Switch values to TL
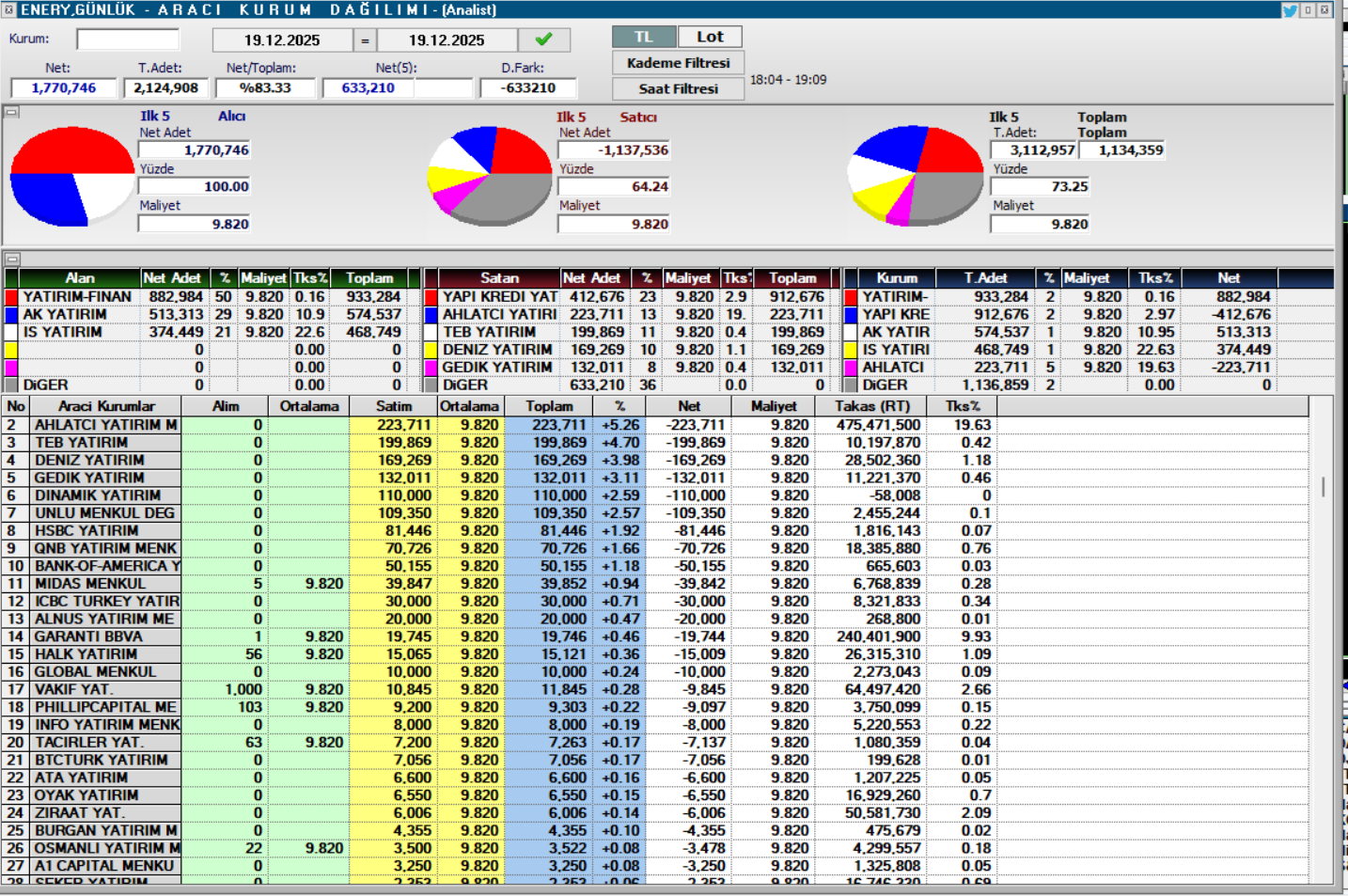The width and height of the screenshot is (1348, 896). pyautogui.click(x=644, y=37)
